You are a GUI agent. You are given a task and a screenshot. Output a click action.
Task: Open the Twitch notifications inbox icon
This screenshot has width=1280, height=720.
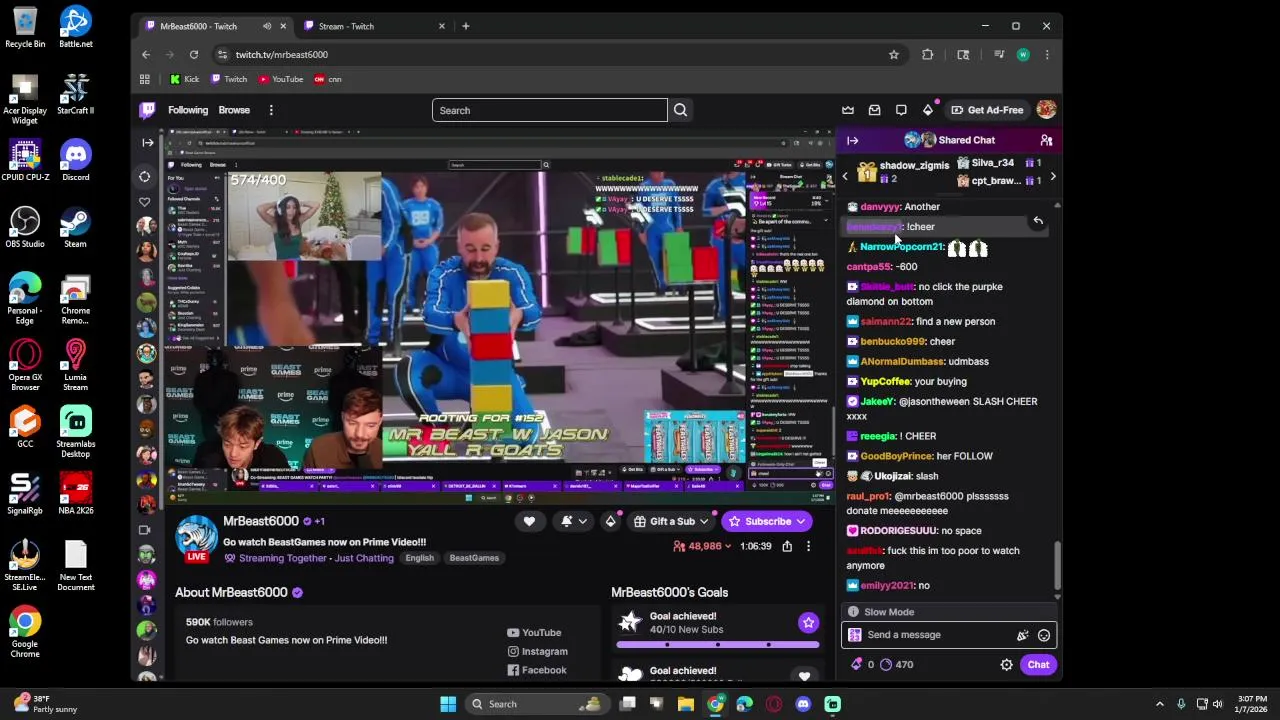coord(875,110)
